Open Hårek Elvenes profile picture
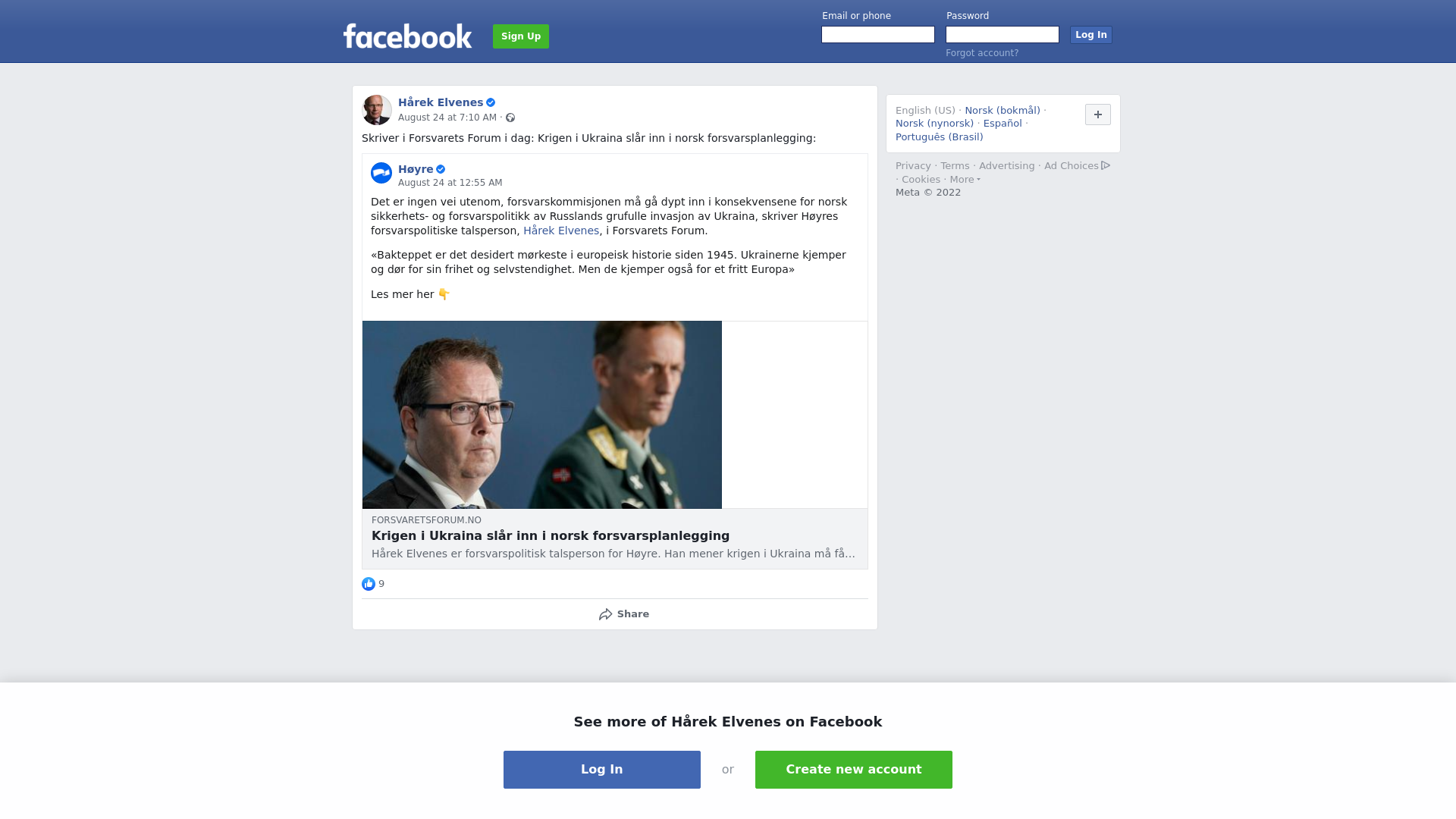 pos(377,110)
